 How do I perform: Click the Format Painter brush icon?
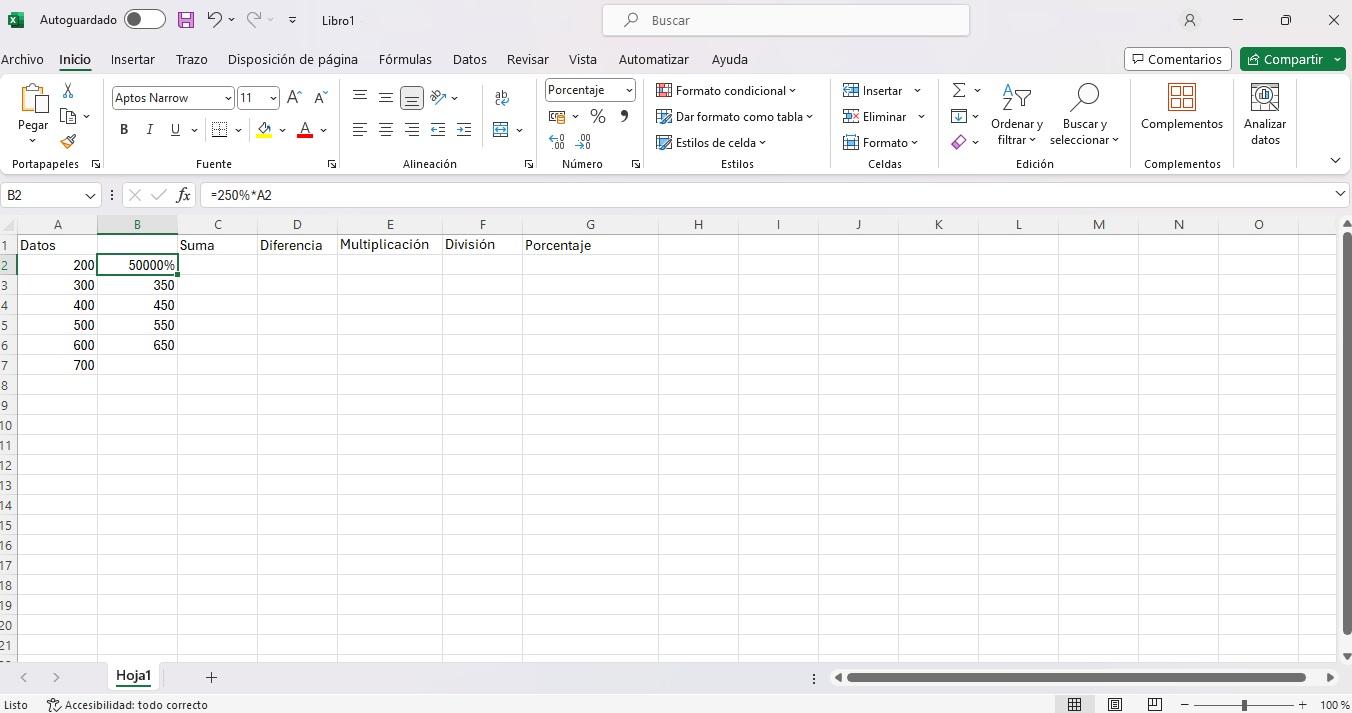[x=68, y=142]
